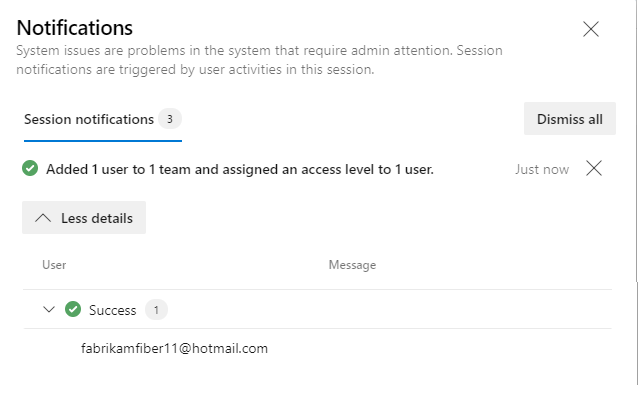Select the fabrikamfiber11@hotmail.com user row

pyautogui.click(x=174, y=349)
